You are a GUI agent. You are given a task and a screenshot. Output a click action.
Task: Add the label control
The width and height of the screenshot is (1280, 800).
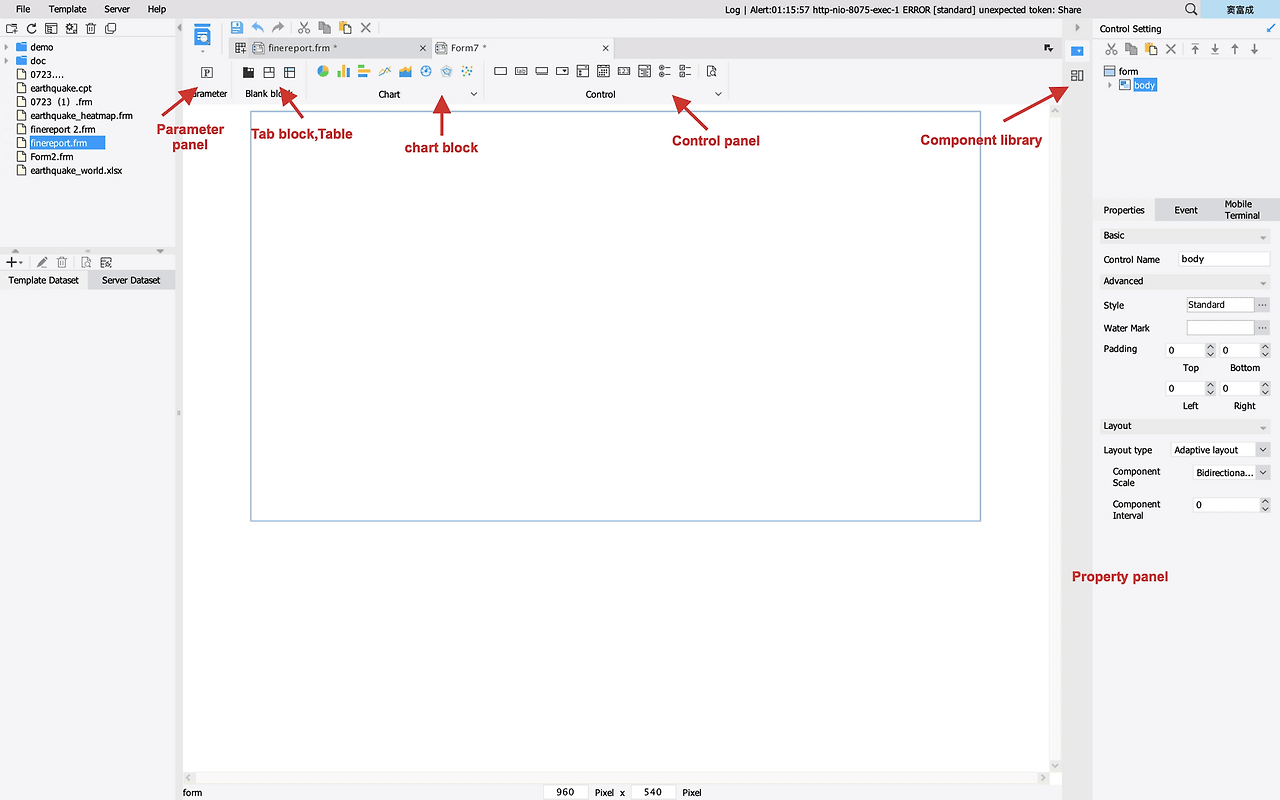coord(521,71)
